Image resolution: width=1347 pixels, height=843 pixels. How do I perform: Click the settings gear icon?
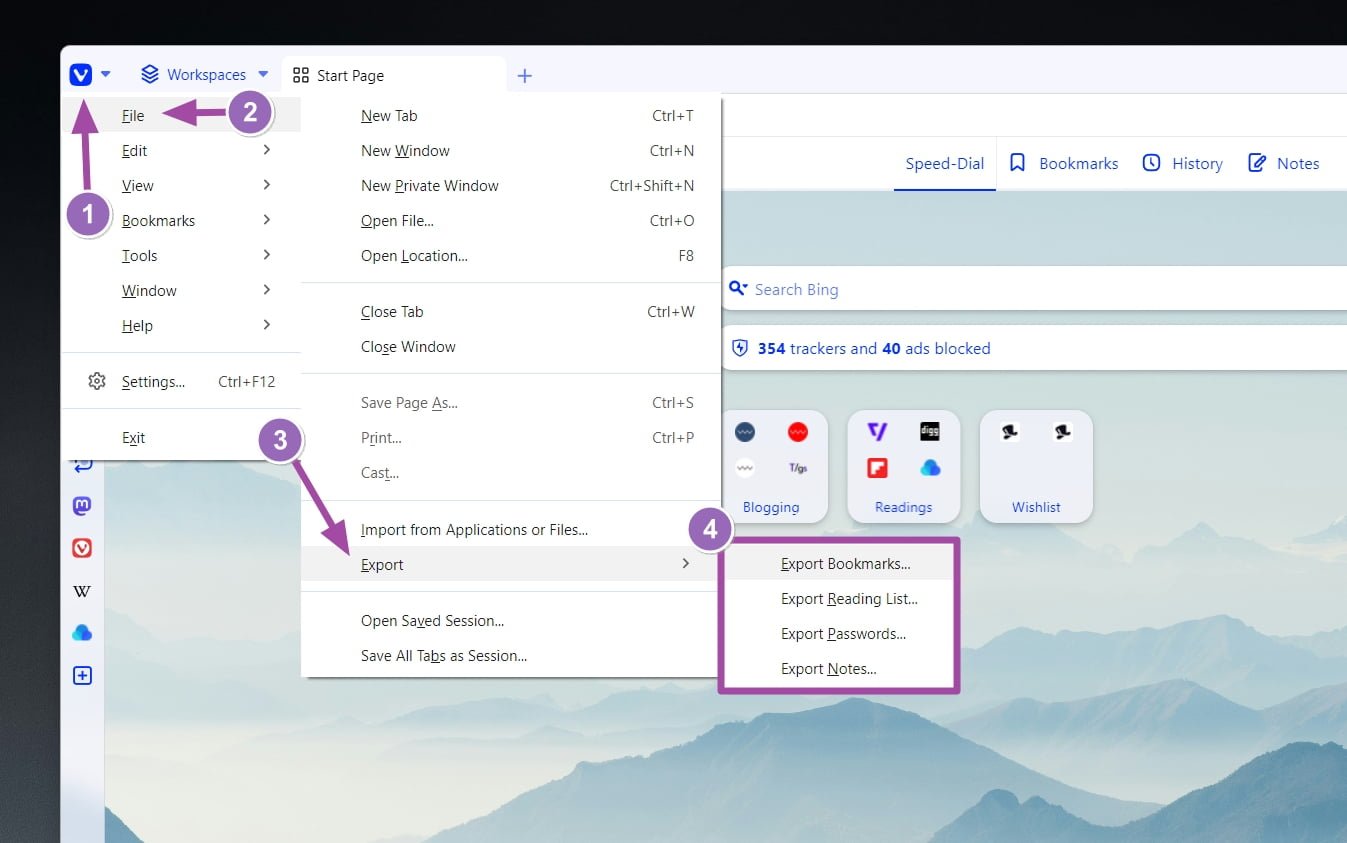97,381
